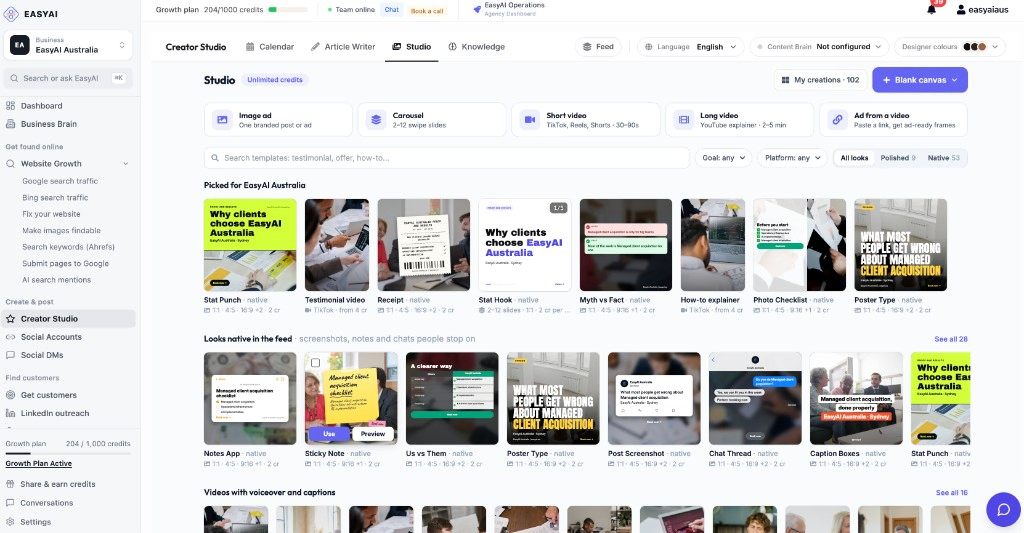Click the Settings gear icon
Screen dimensions: 1024x533
point(10,522)
